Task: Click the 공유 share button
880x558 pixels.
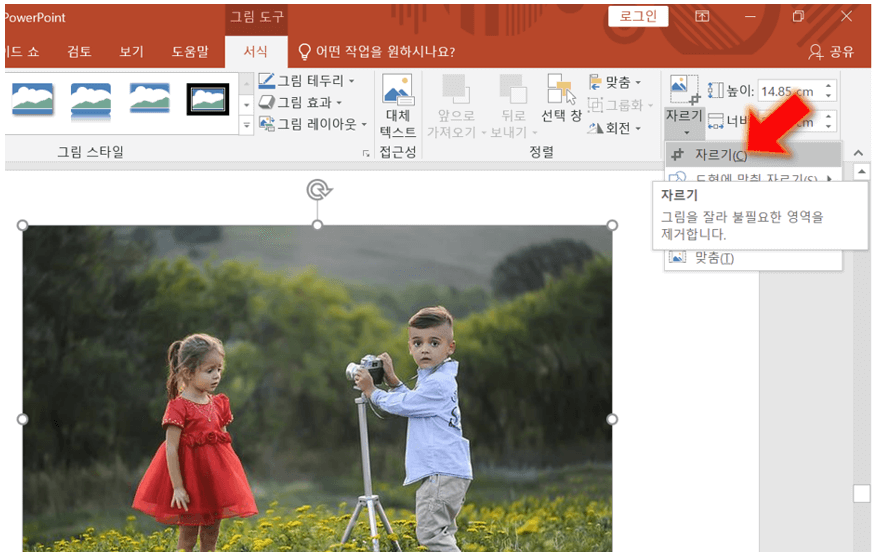Action: pyautogui.click(x=831, y=52)
